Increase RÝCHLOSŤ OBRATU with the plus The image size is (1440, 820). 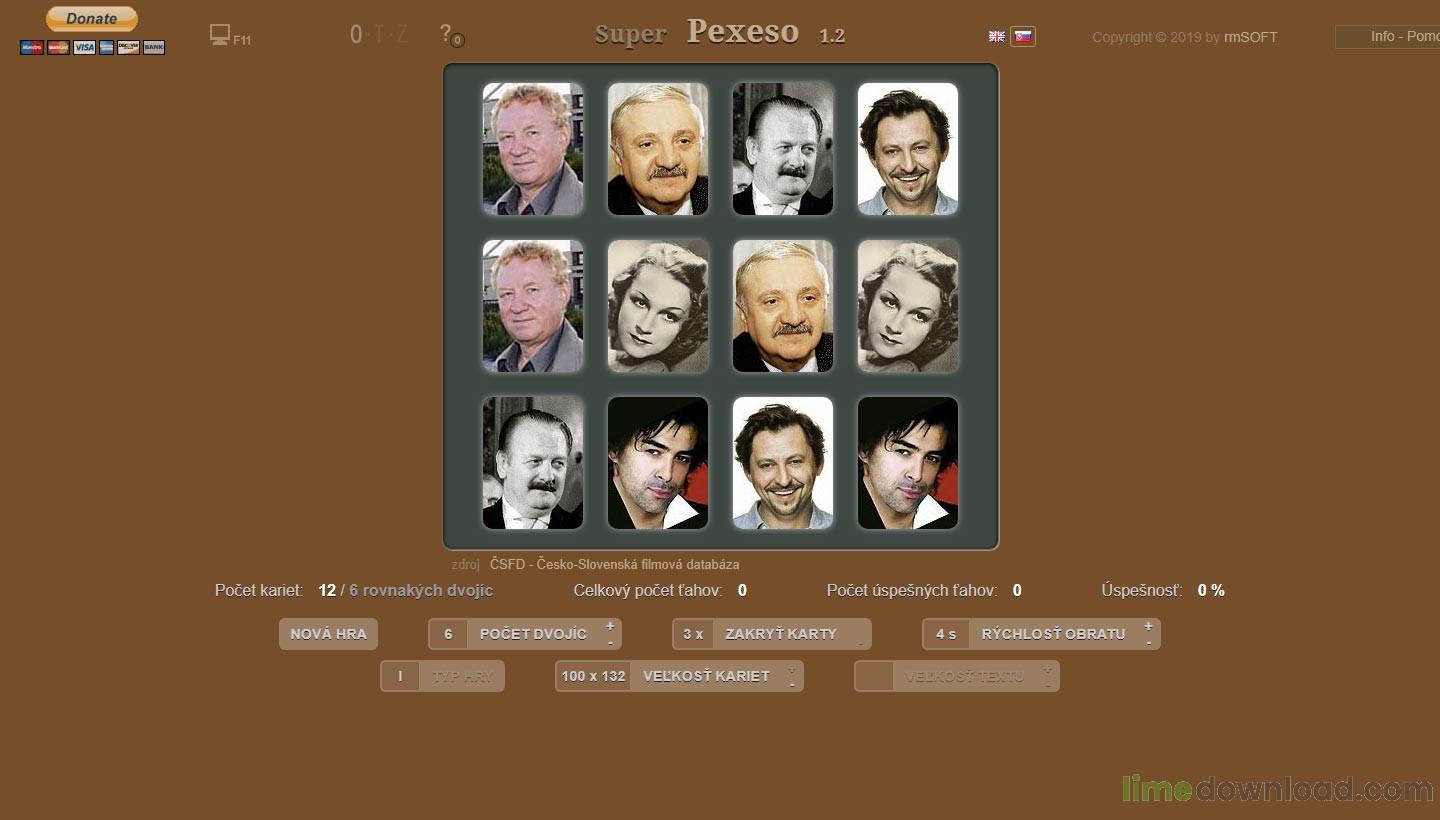tap(1148, 625)
